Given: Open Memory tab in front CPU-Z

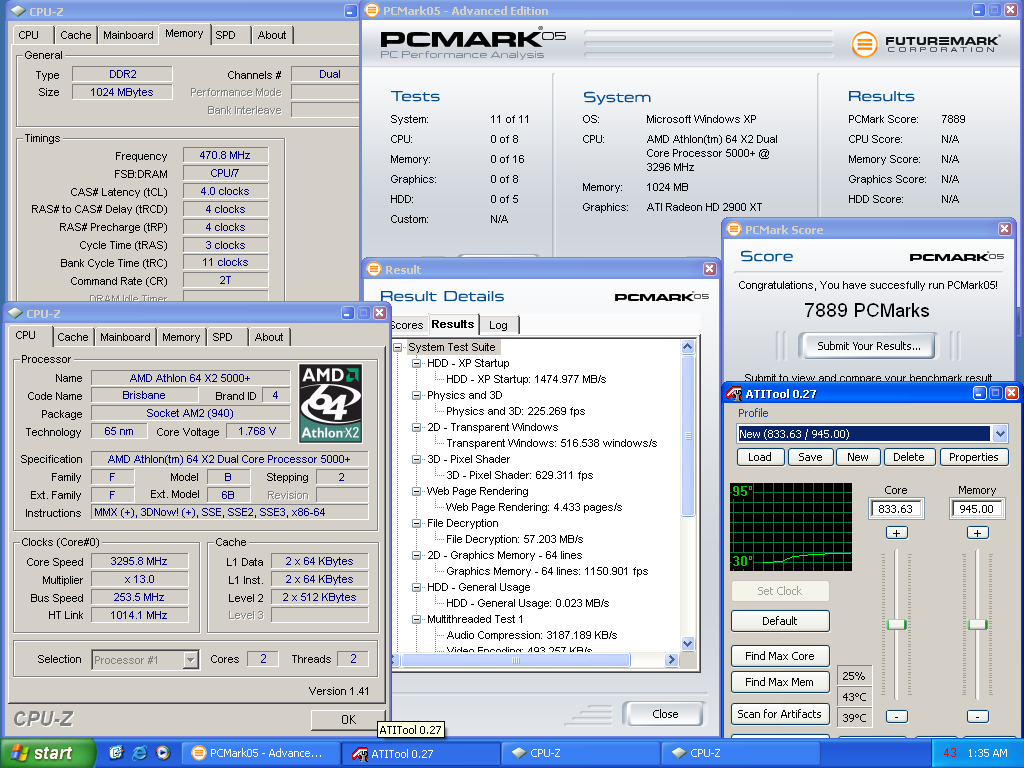Looking at the screenshot, I should pyautogui.click(x=181, y=337).
